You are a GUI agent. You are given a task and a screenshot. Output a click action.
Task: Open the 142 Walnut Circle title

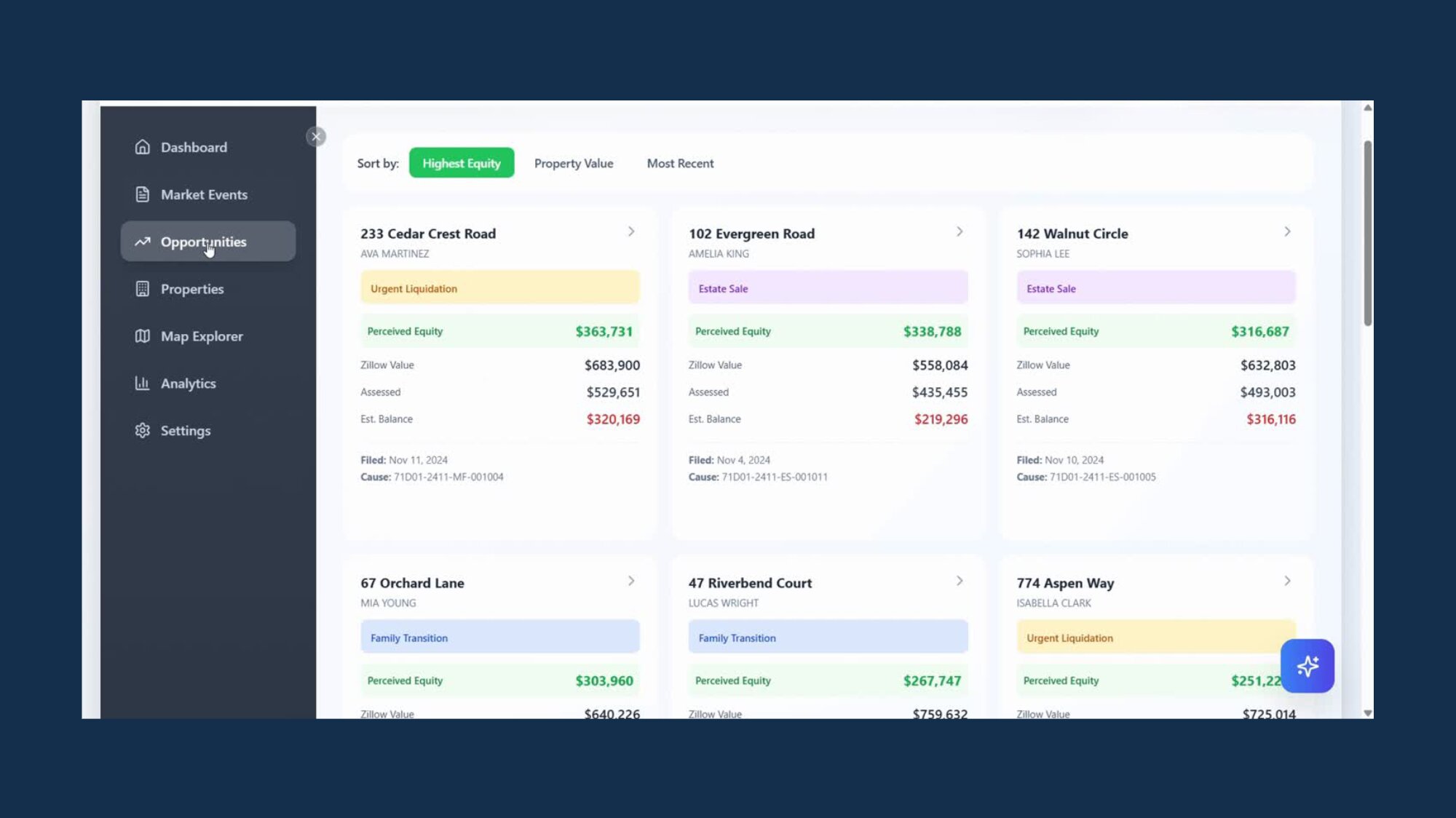(x=1072, y=234)
